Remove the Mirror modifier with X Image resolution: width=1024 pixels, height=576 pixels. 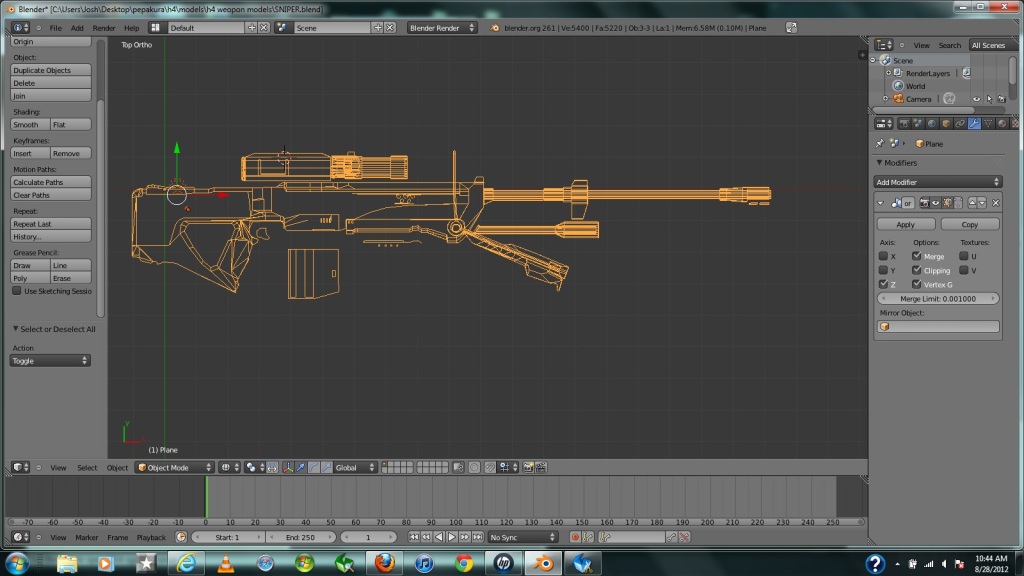click(996, 203)
